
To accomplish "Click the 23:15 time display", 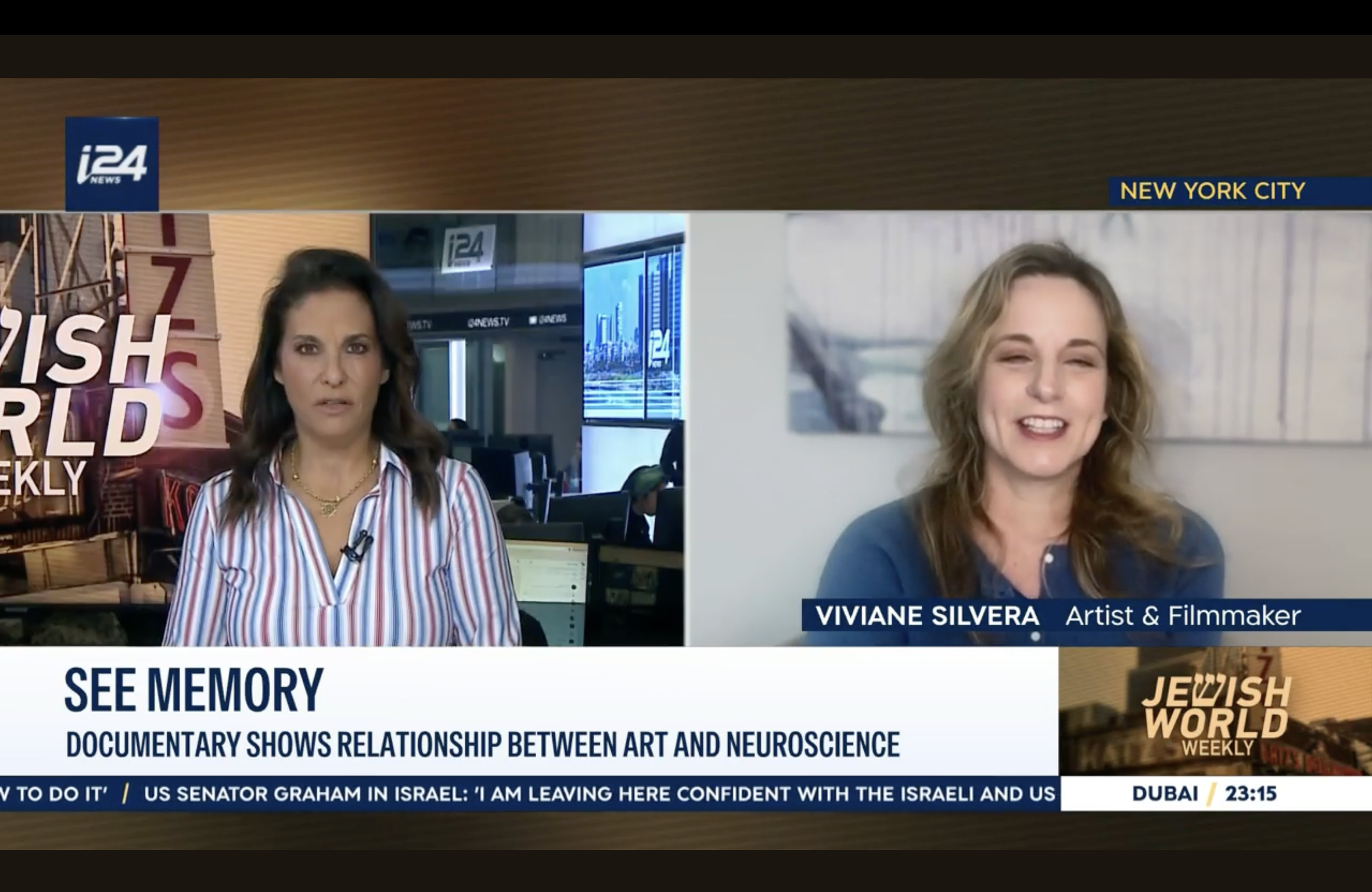I will [1250, 794].
